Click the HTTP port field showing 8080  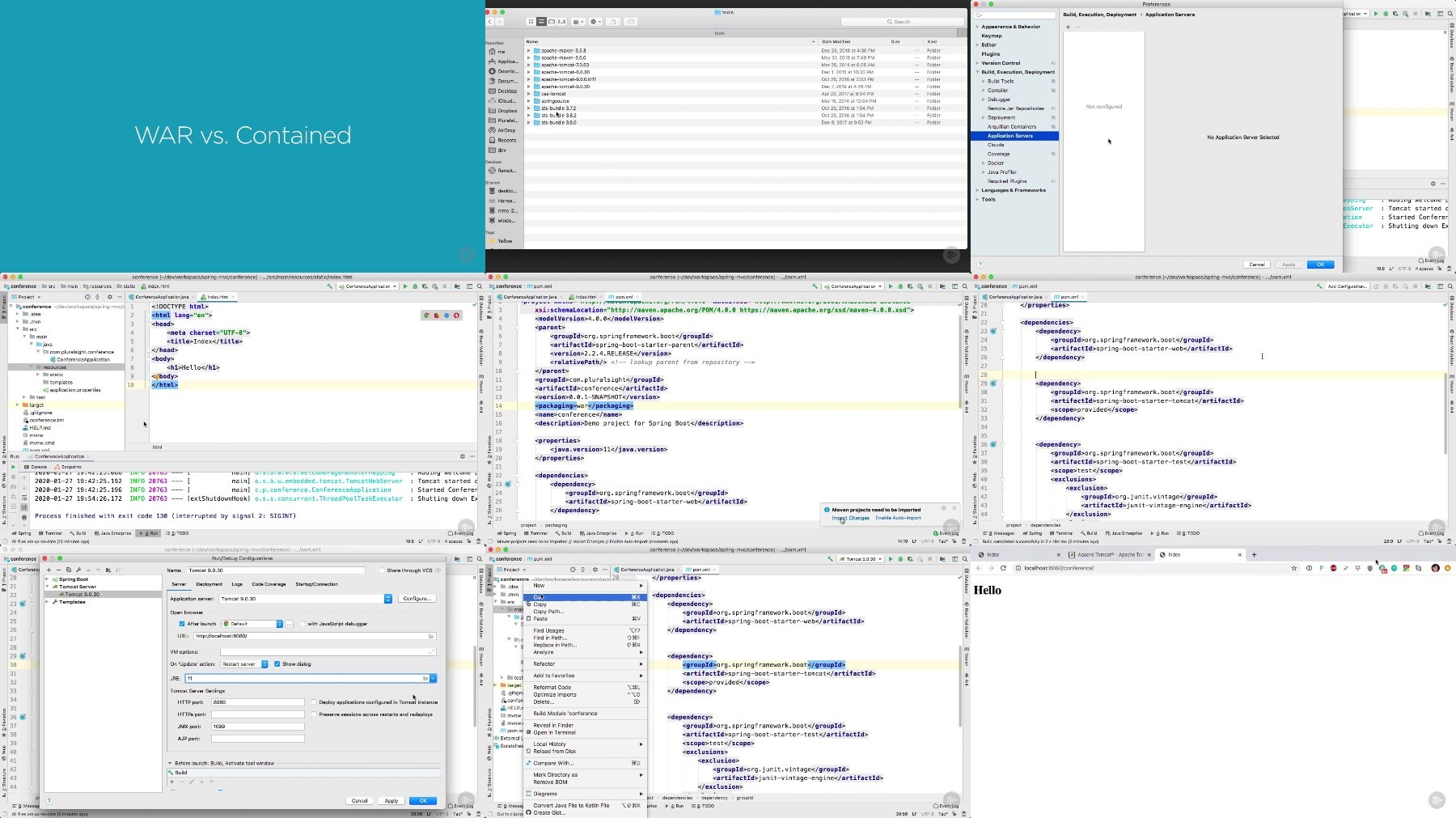pyautogui.click(x=257, y=702)
